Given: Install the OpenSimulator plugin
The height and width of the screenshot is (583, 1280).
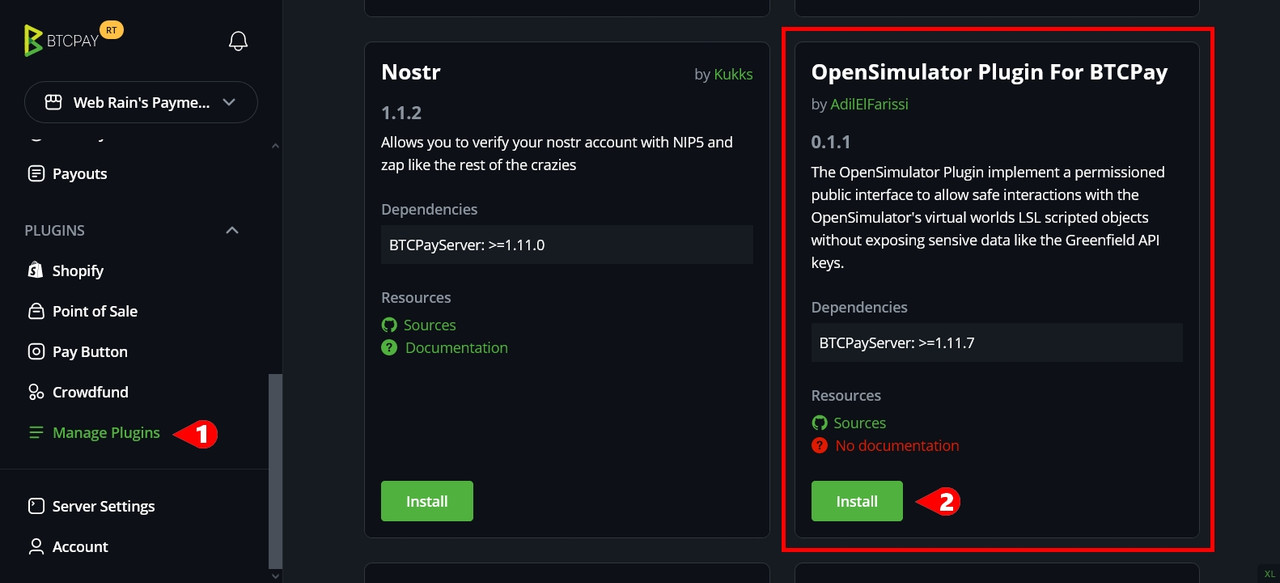Looking at the screenshot, I should click(x=857, y=501).
